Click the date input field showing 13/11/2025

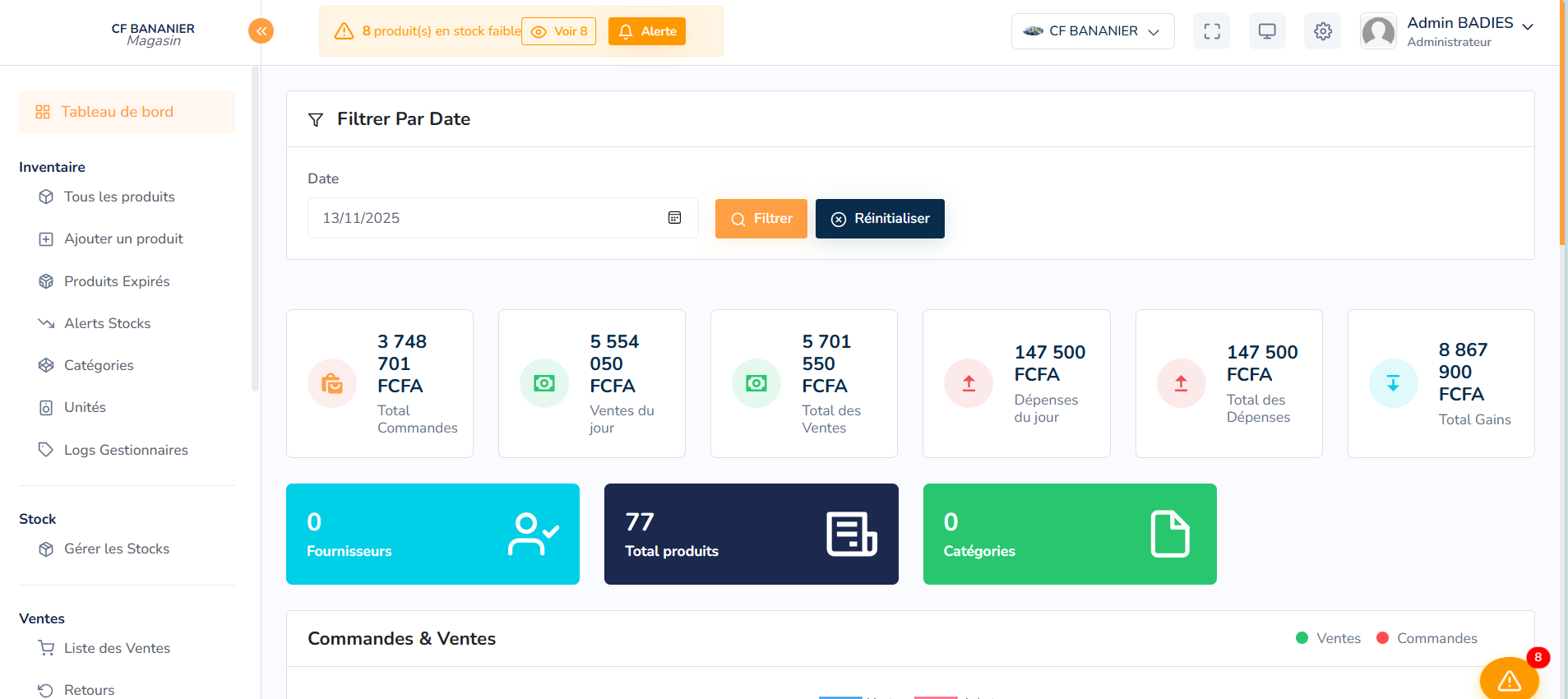485,218
